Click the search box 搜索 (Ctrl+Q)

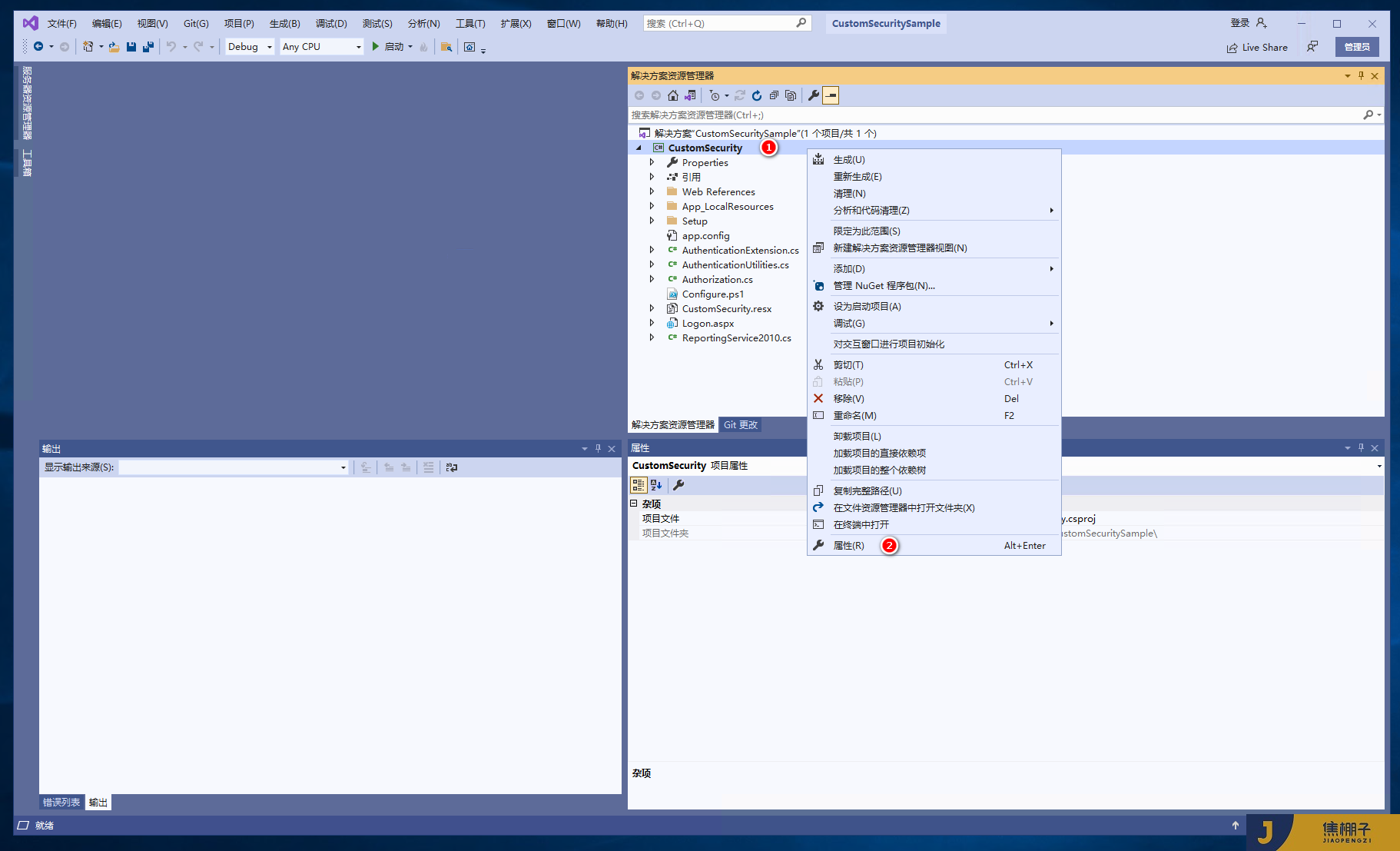coord(727,23)
